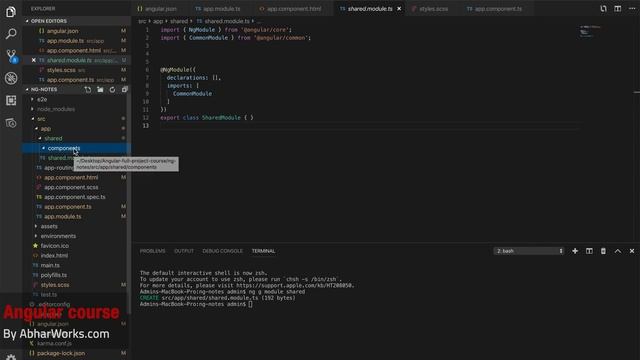Close shared.module.ts in Open Editors
This screenshot has width=640, height=360.
pyautogui.click(x=34, y=60)
